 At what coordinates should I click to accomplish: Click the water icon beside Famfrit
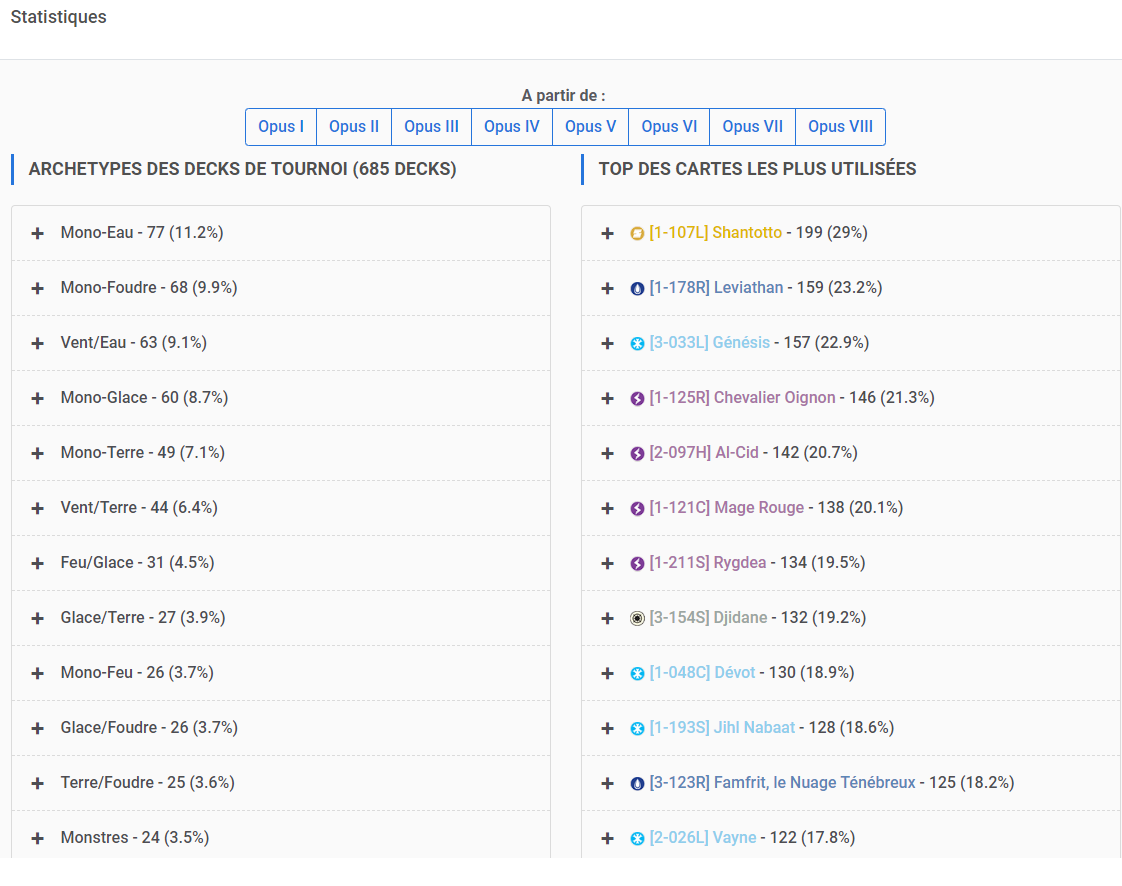(x=637, y=784)
